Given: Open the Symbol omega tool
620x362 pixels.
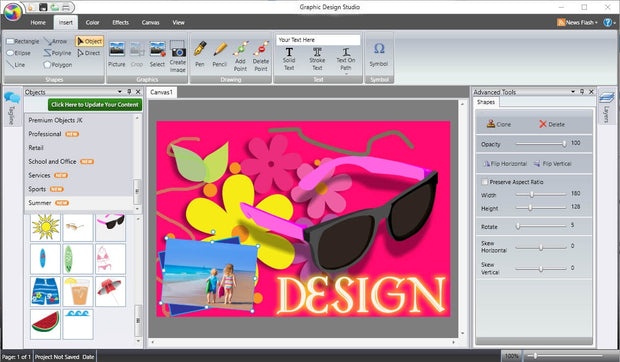Looking at the screenshot, I should click(x=379, y=54).
